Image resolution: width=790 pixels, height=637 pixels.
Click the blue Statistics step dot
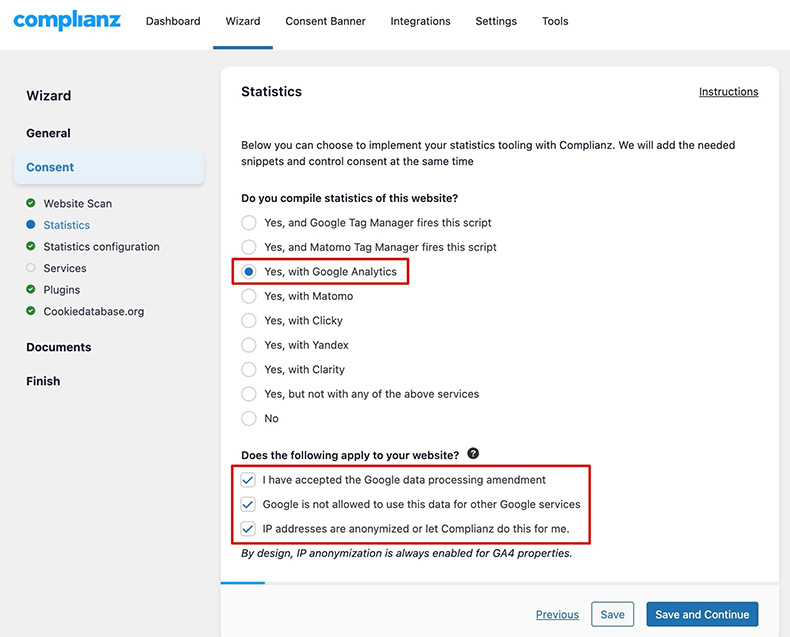click(x=31, y=225)
